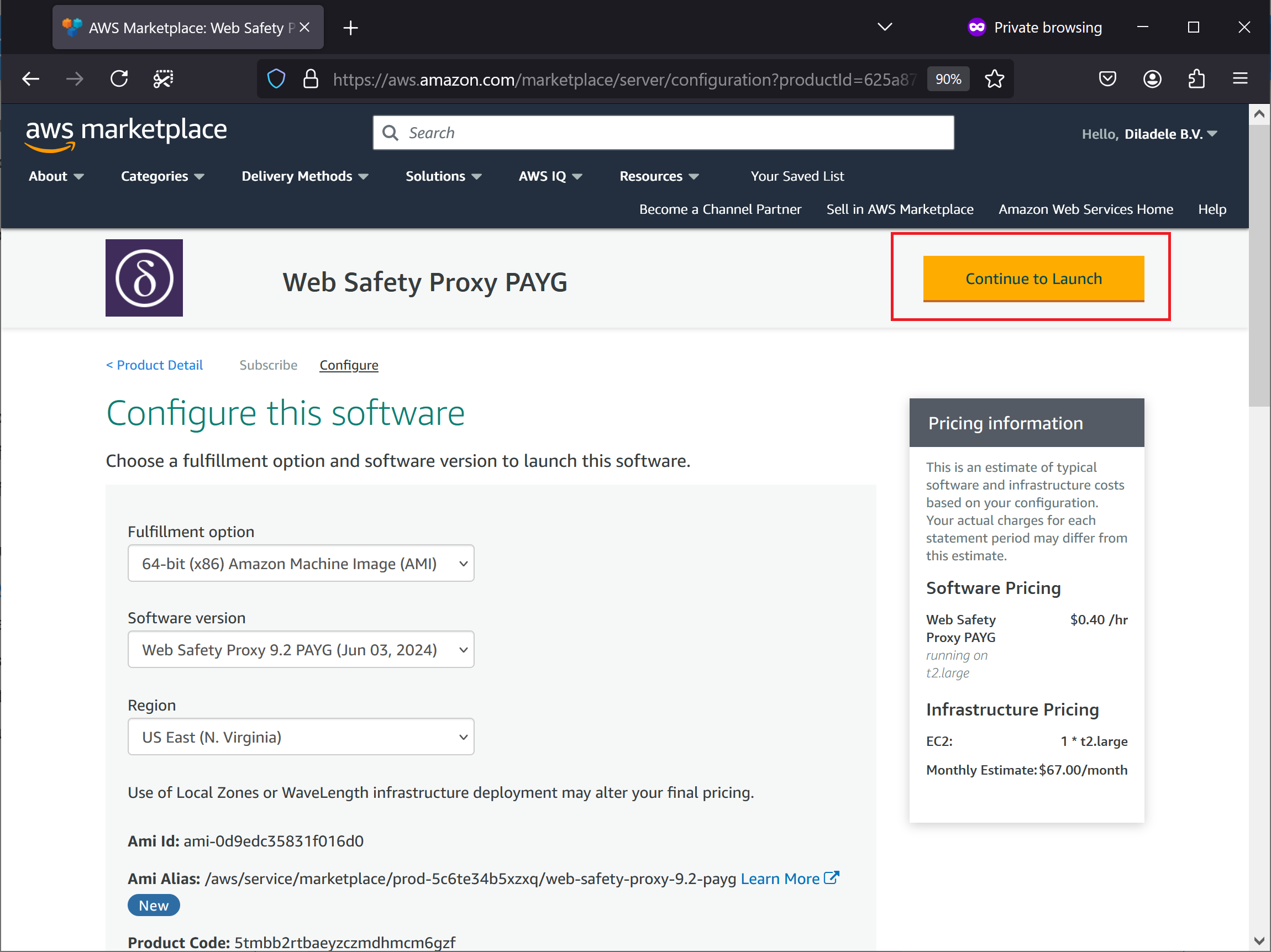Click the vertical scrollbar thumb
This screenshot has height=952, width=1271.
[x=1259, y=266]
